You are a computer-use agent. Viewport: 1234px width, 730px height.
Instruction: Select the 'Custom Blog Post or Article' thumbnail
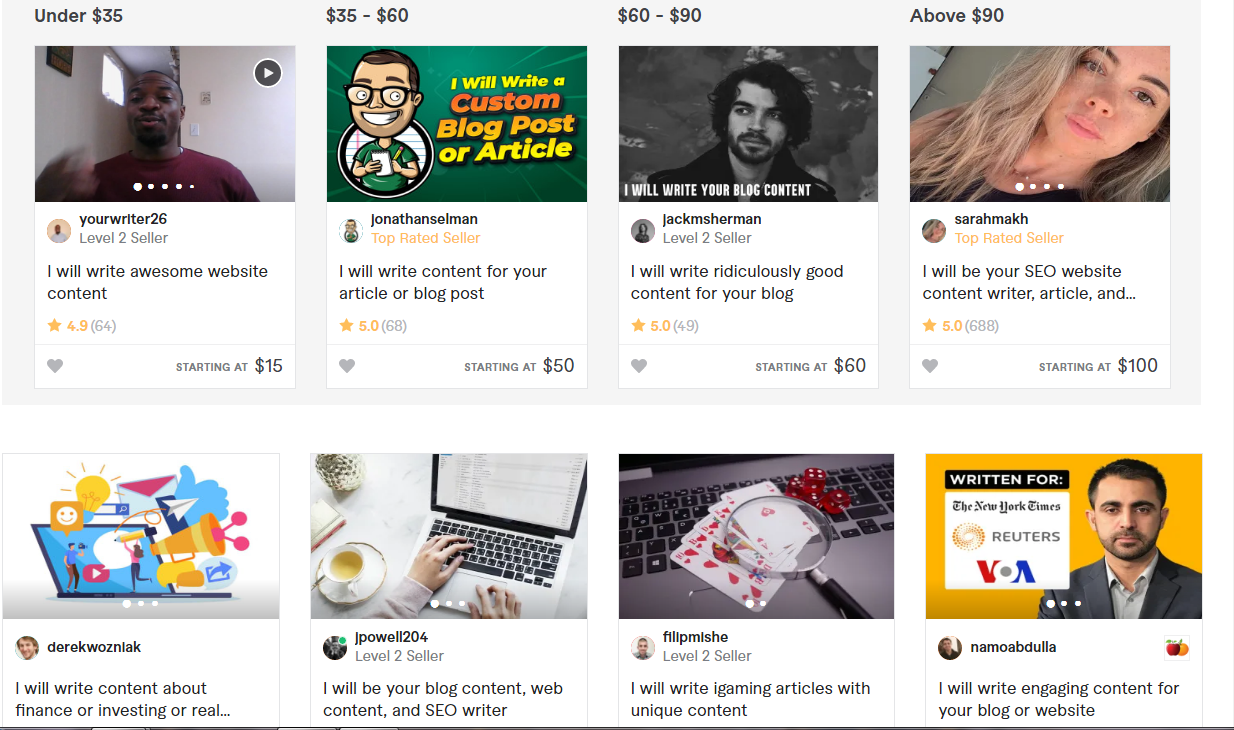click(456, 124)
